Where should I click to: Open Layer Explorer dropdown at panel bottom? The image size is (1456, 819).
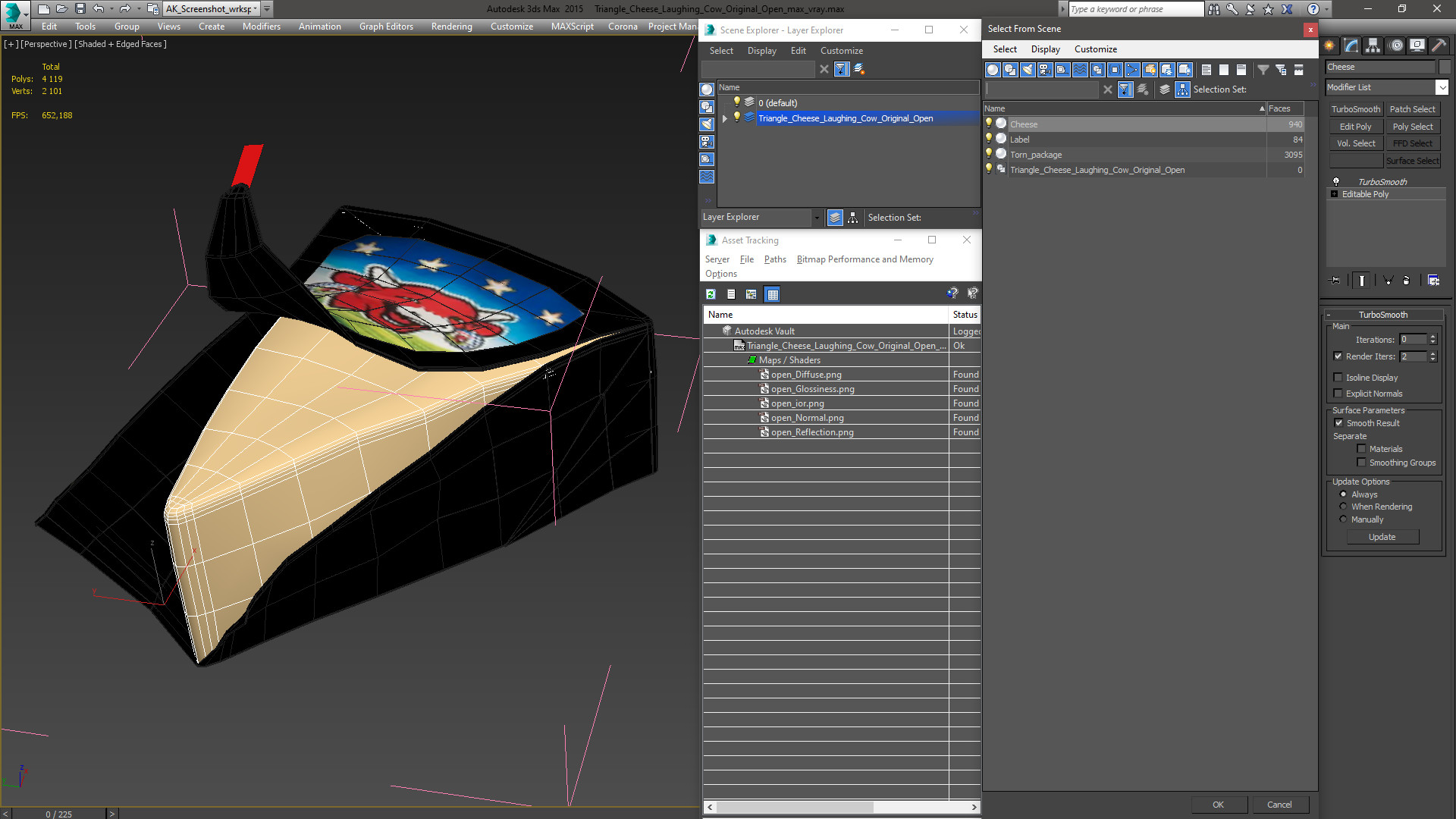(817, 218)
